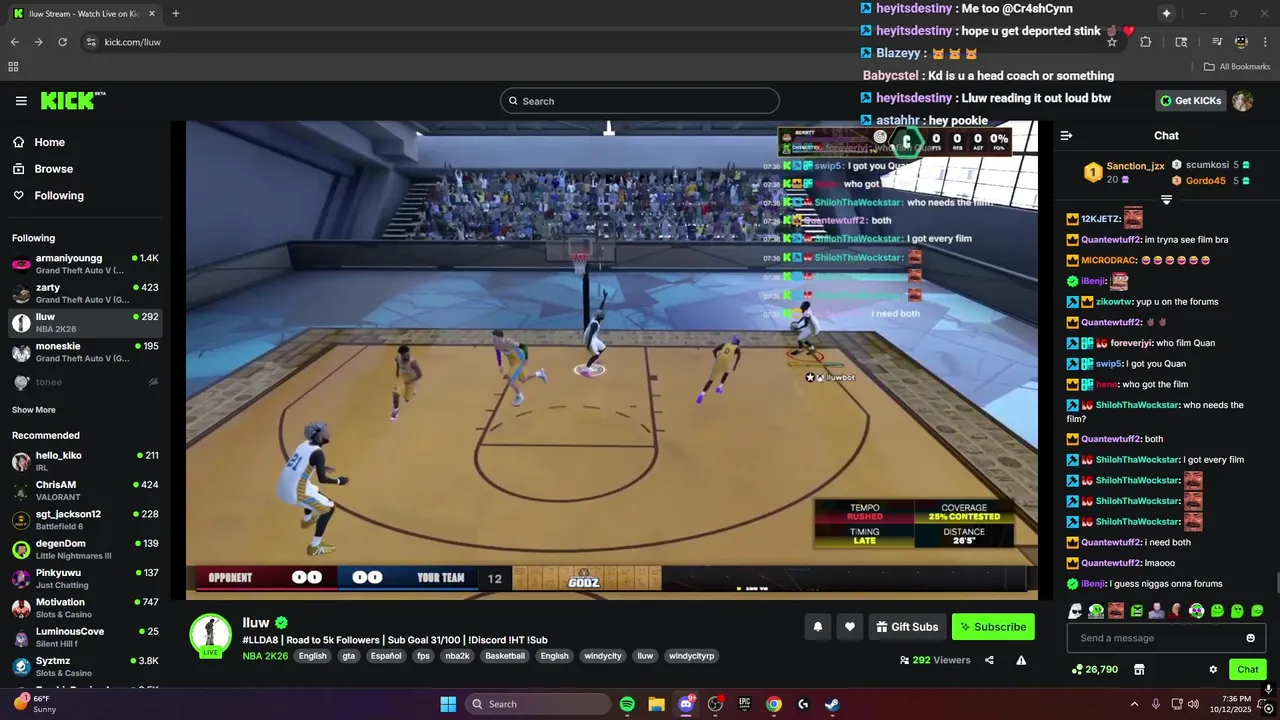
Task: Open recommended channel sgt_jackson12
Action: 85,520
